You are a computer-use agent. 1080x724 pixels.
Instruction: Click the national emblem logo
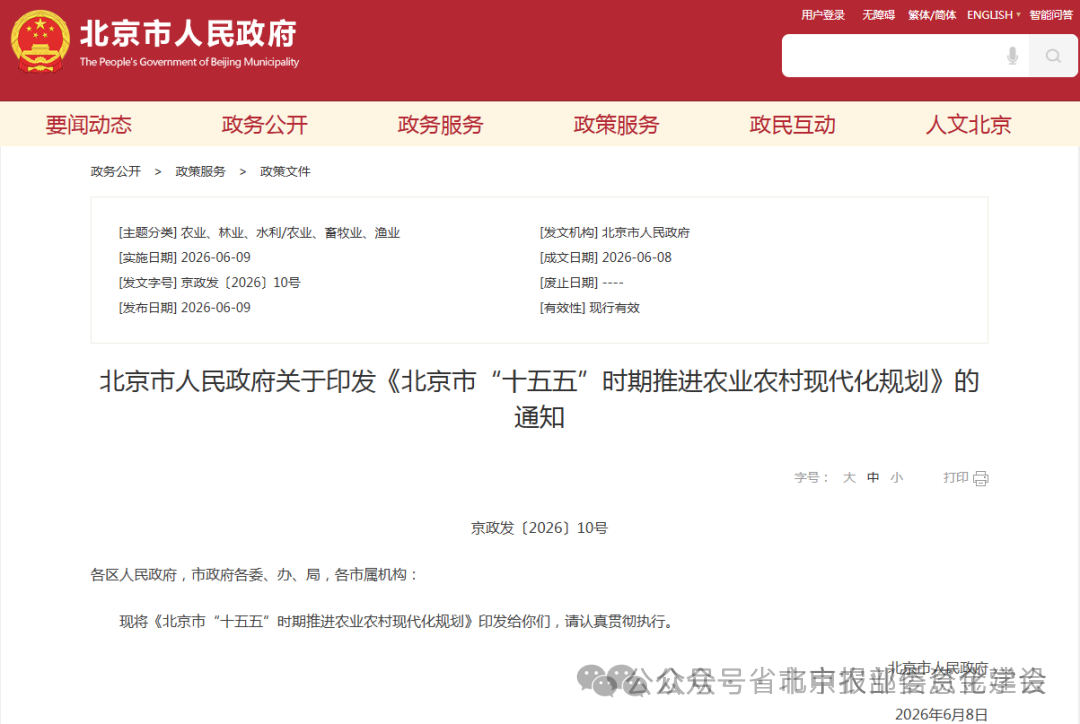40,41
